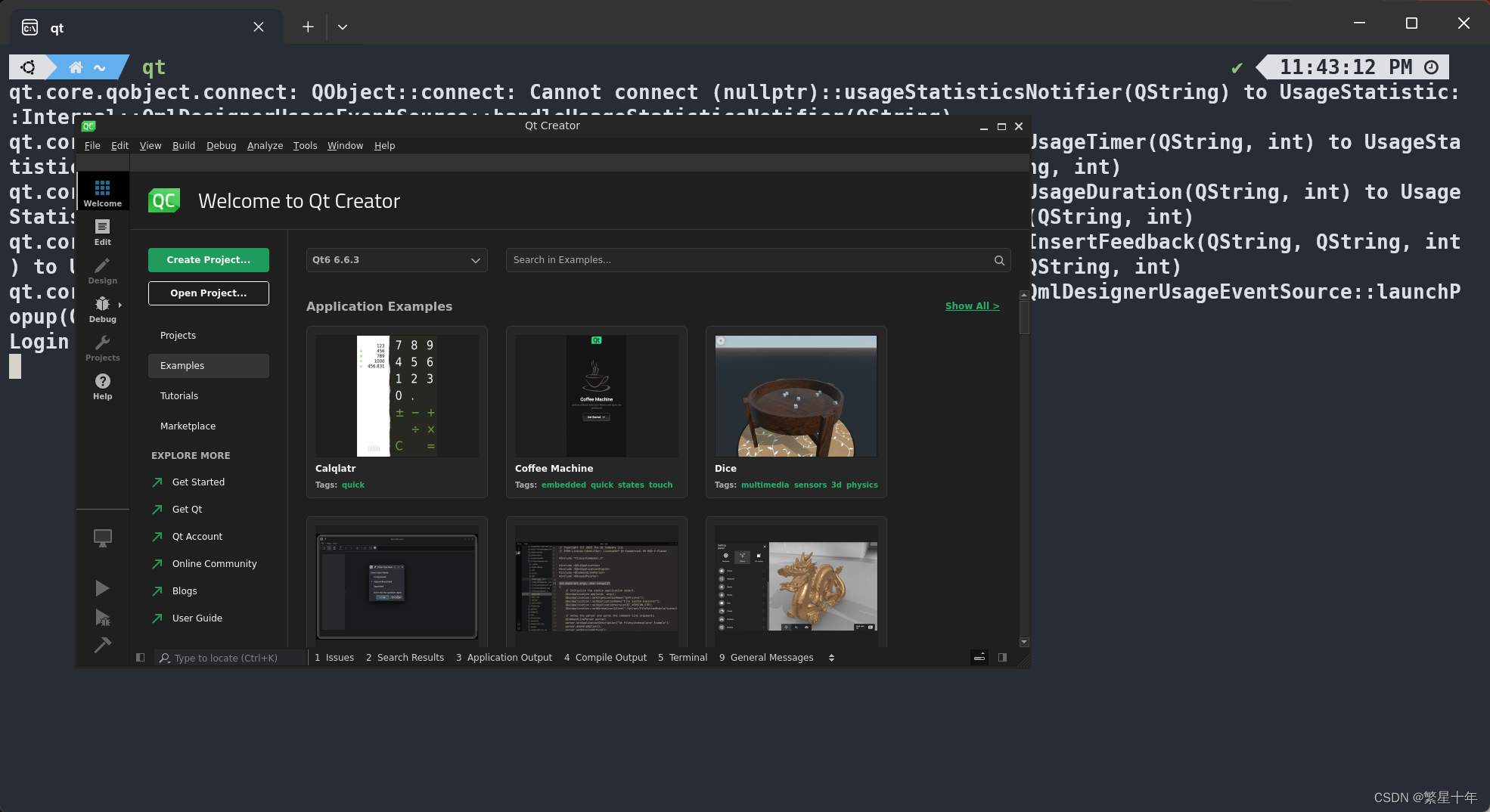
Task: Open the View menu
Action: tap(151, 146)
